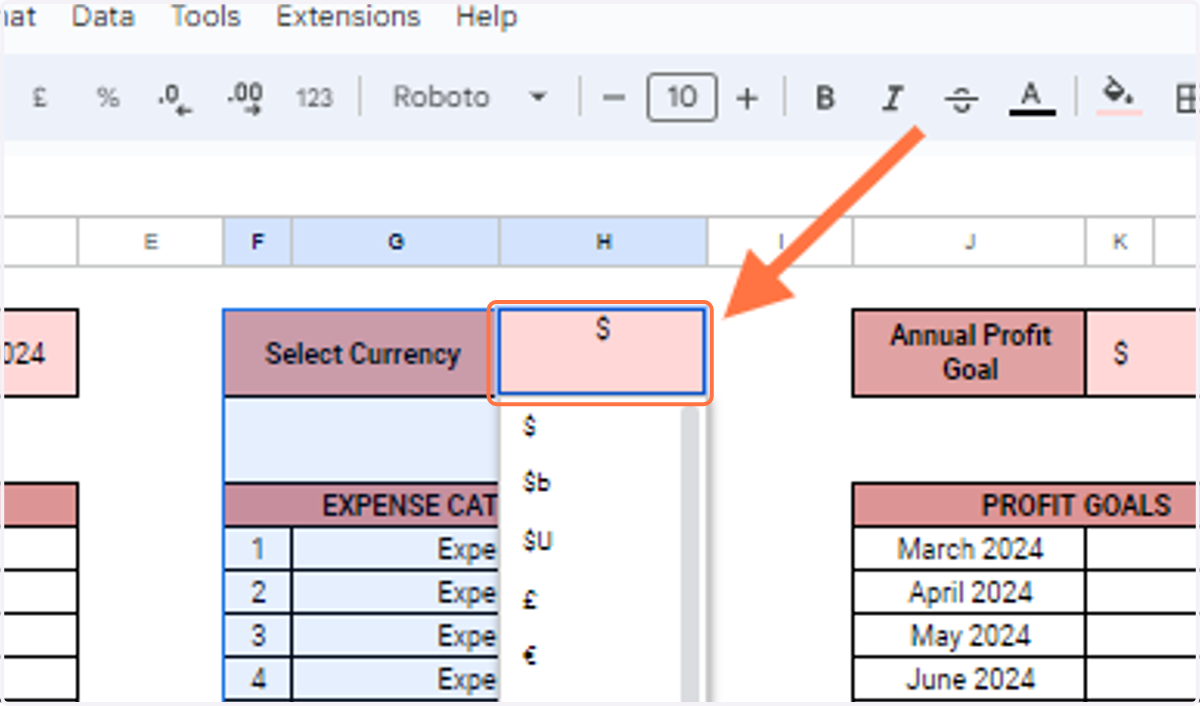Select expense row number 3 cell
Image resolution: width=1200 pixels, height=706 pixels.
click(x=258, y=636)
